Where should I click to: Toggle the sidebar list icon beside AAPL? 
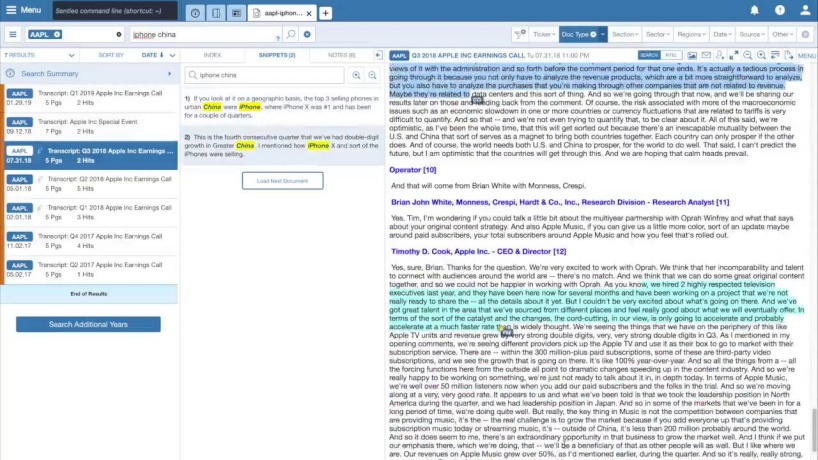(13, 34)
